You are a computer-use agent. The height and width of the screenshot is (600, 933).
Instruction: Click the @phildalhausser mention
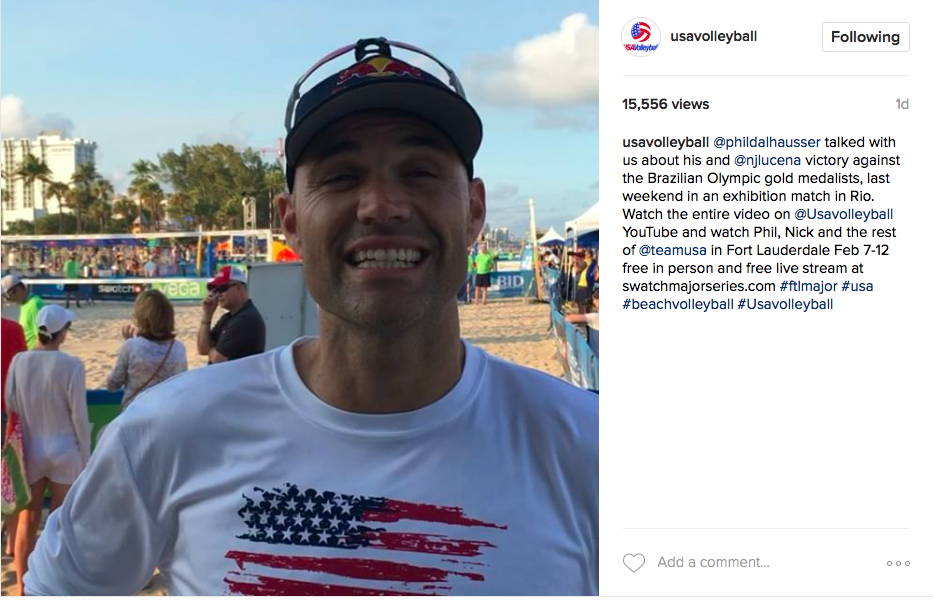pos(766,142)
